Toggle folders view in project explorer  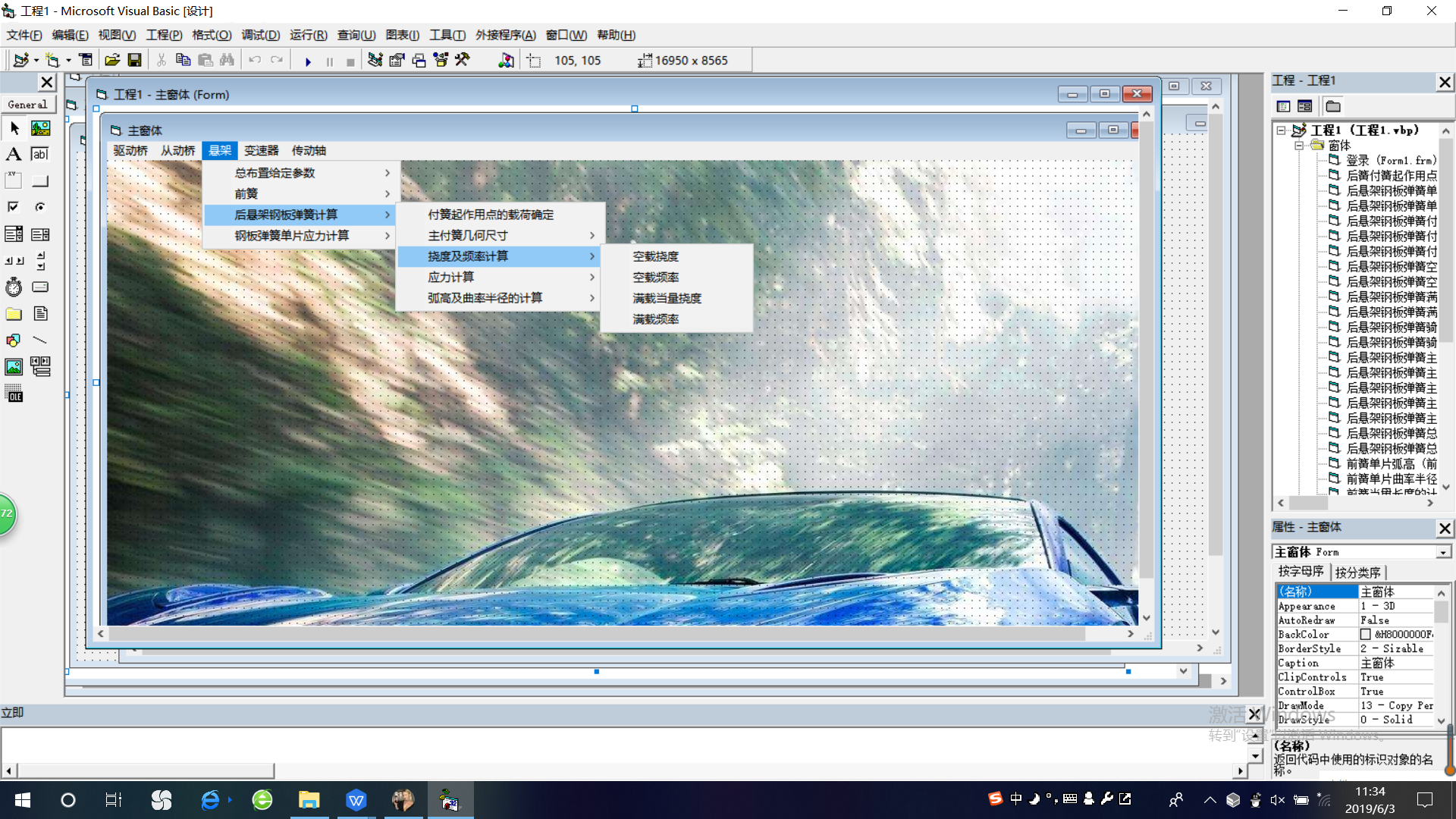[x=1333, y=106]
